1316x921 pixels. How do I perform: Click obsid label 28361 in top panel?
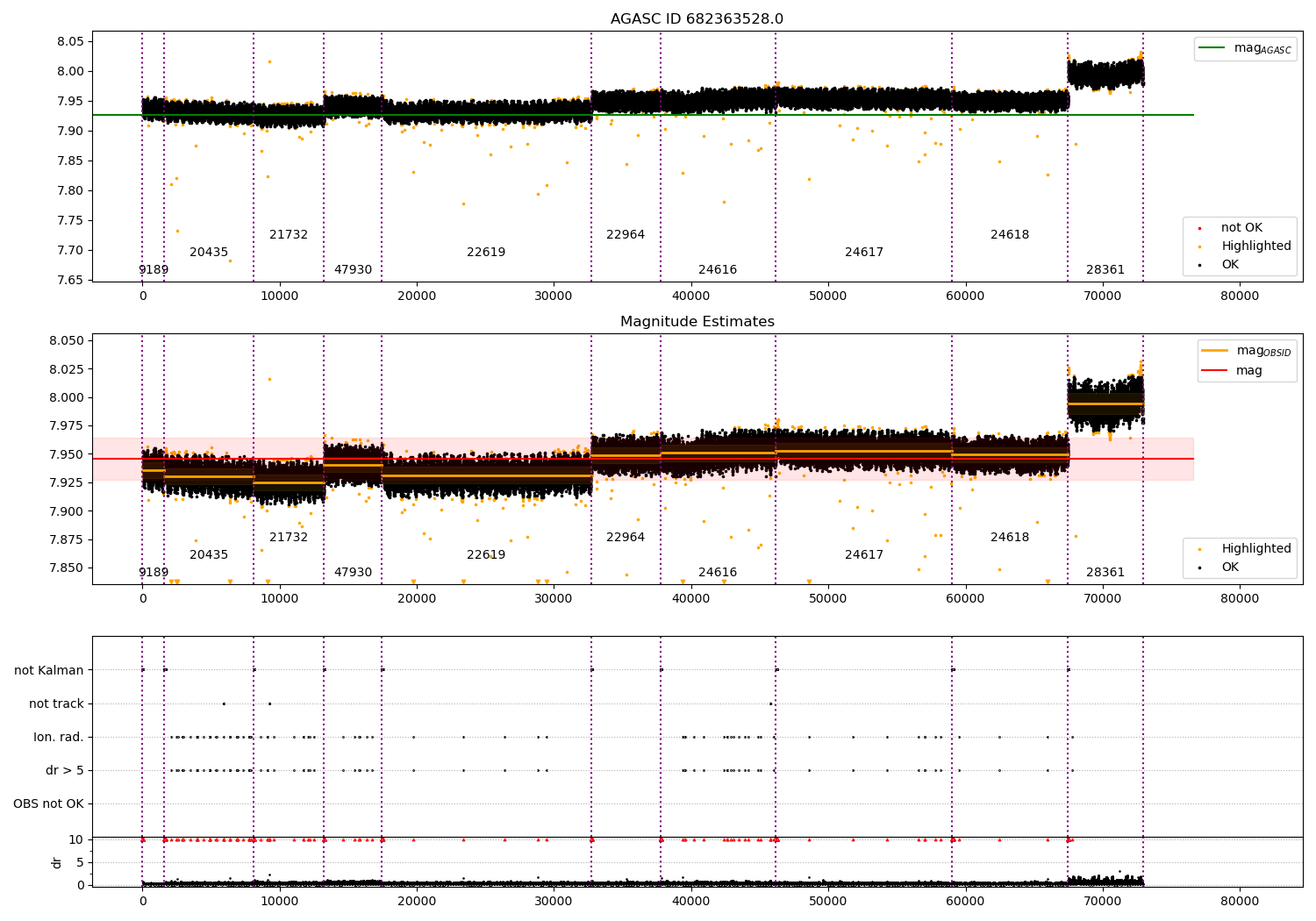(x=1105, y=270)
